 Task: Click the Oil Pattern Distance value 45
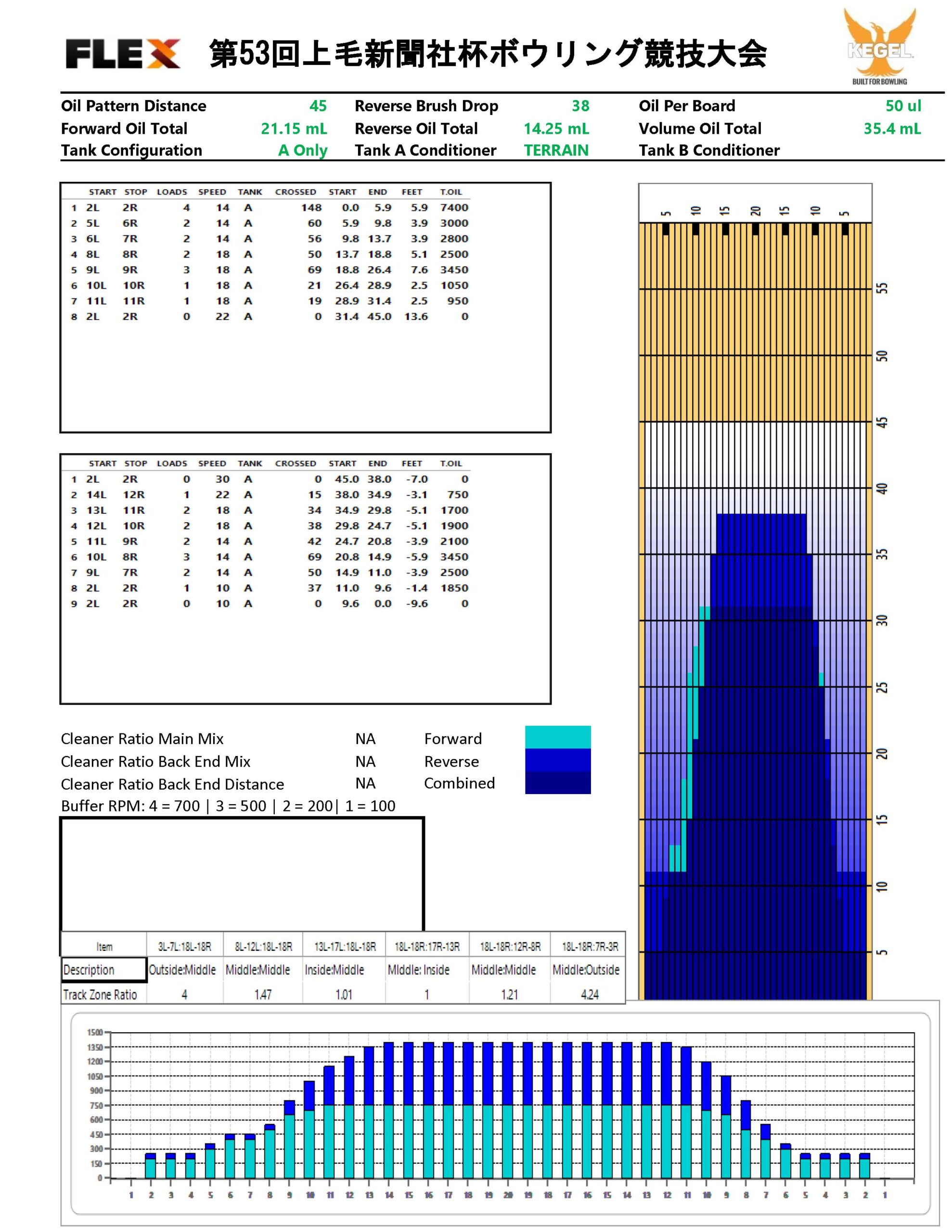click(x=318, y=106)
